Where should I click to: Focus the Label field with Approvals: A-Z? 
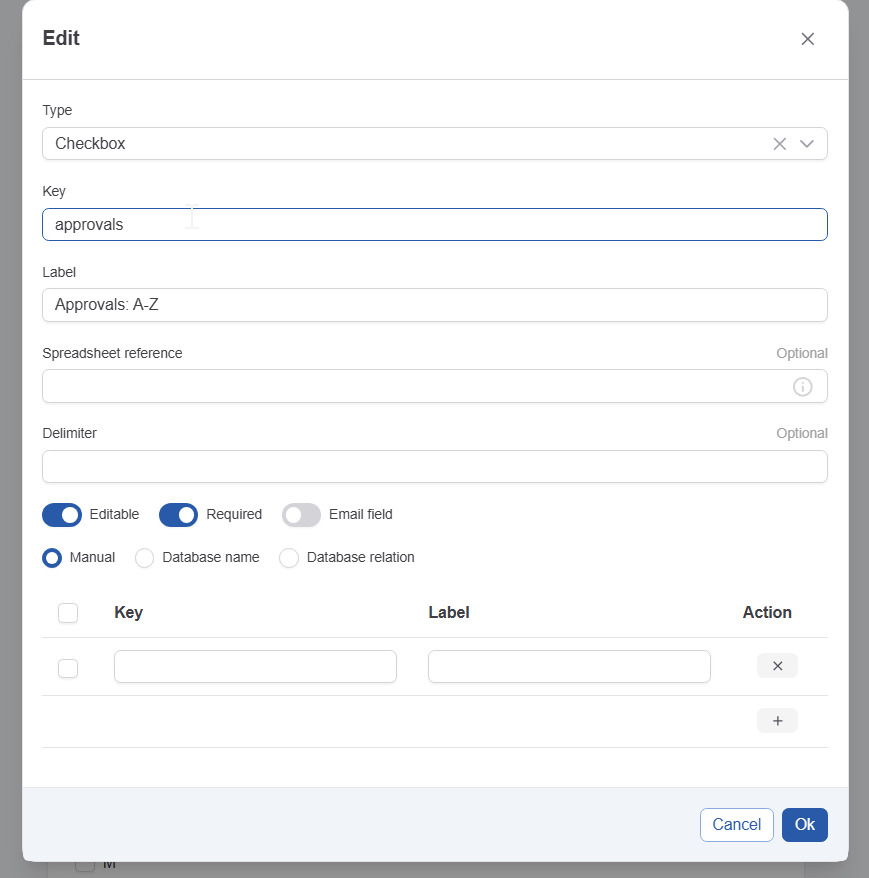click(x=434, y=305)
